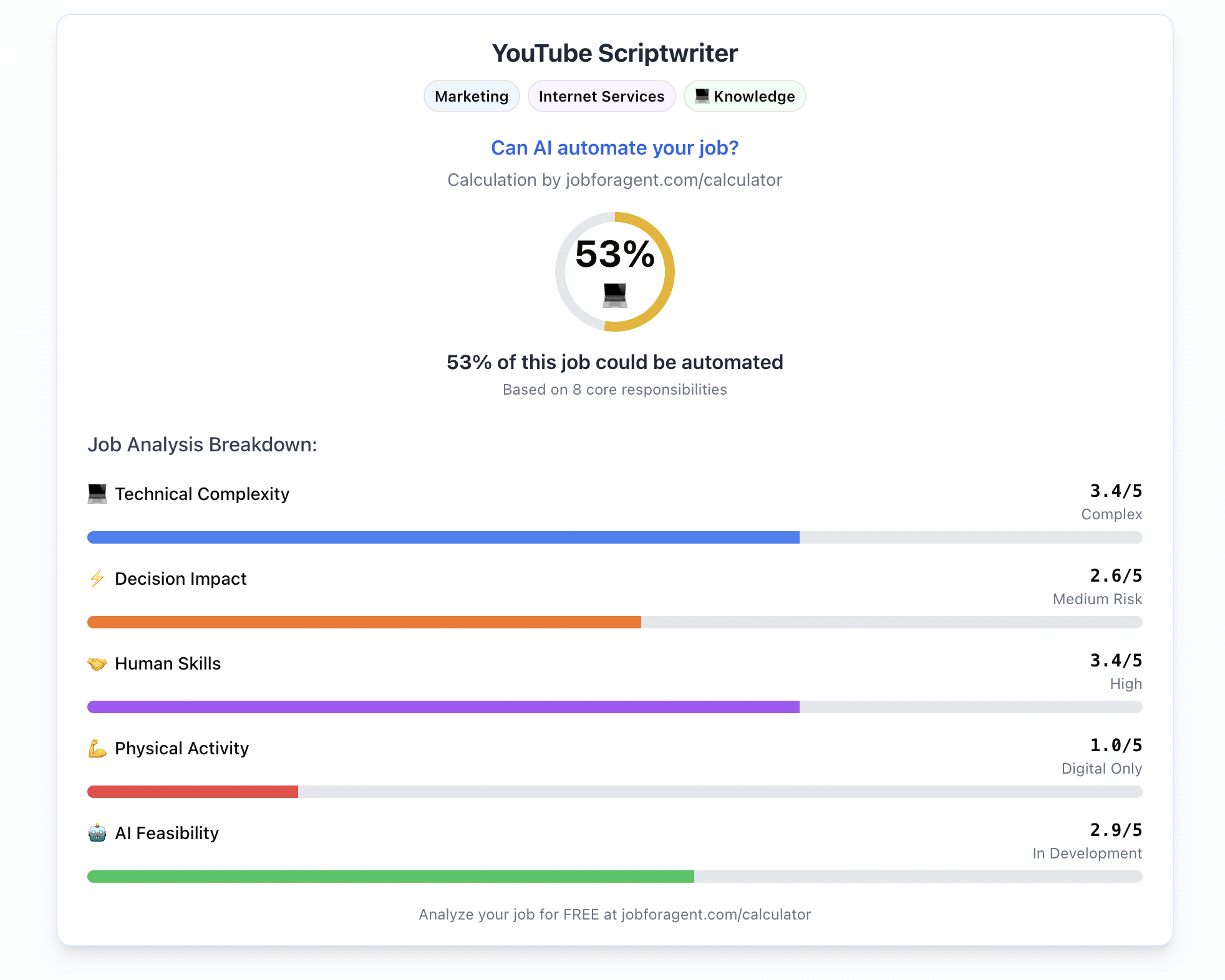Screen dimensions: 1225x980
Task: Click the 2.9/5 AI Feasibility score text
Action: coord(1115,830)
